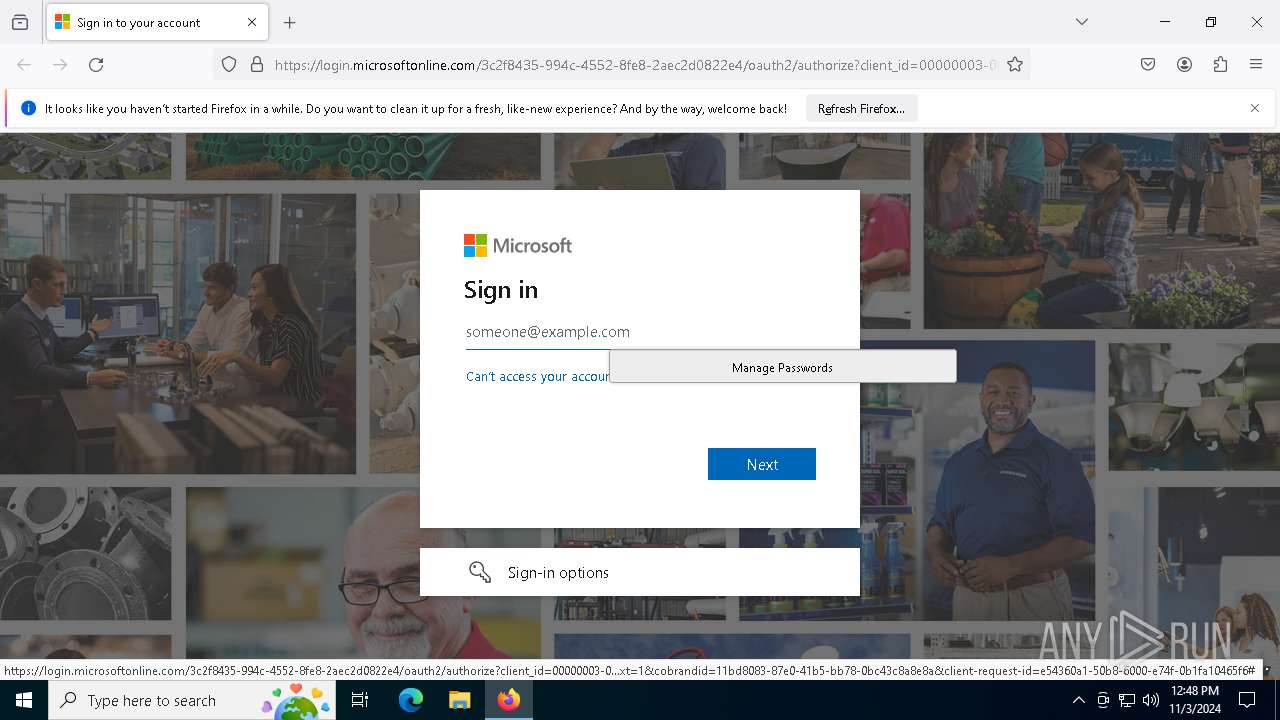Image resolution: width=1280 pixels, height=720 pixels.
Task: Open Extensions puzzle icon
Action: click(x=1220, y=65)
